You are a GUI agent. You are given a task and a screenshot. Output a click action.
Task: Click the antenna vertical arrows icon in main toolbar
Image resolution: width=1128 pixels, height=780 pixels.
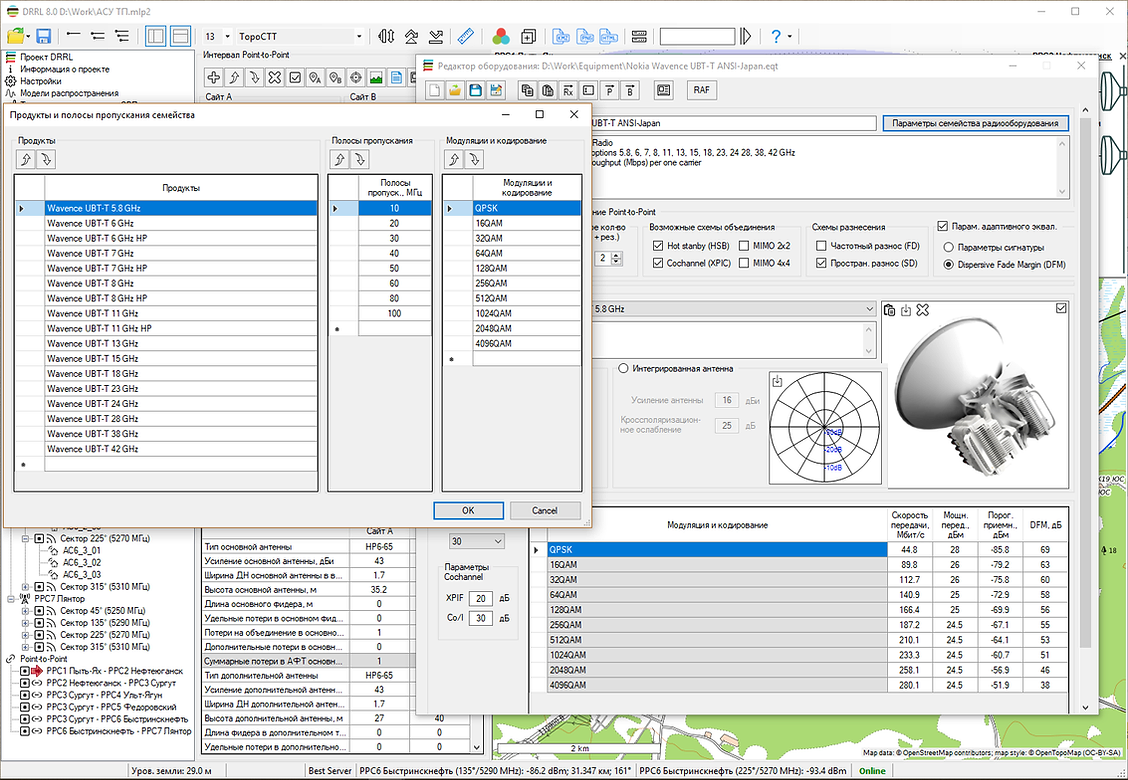(x=386, y=36)
